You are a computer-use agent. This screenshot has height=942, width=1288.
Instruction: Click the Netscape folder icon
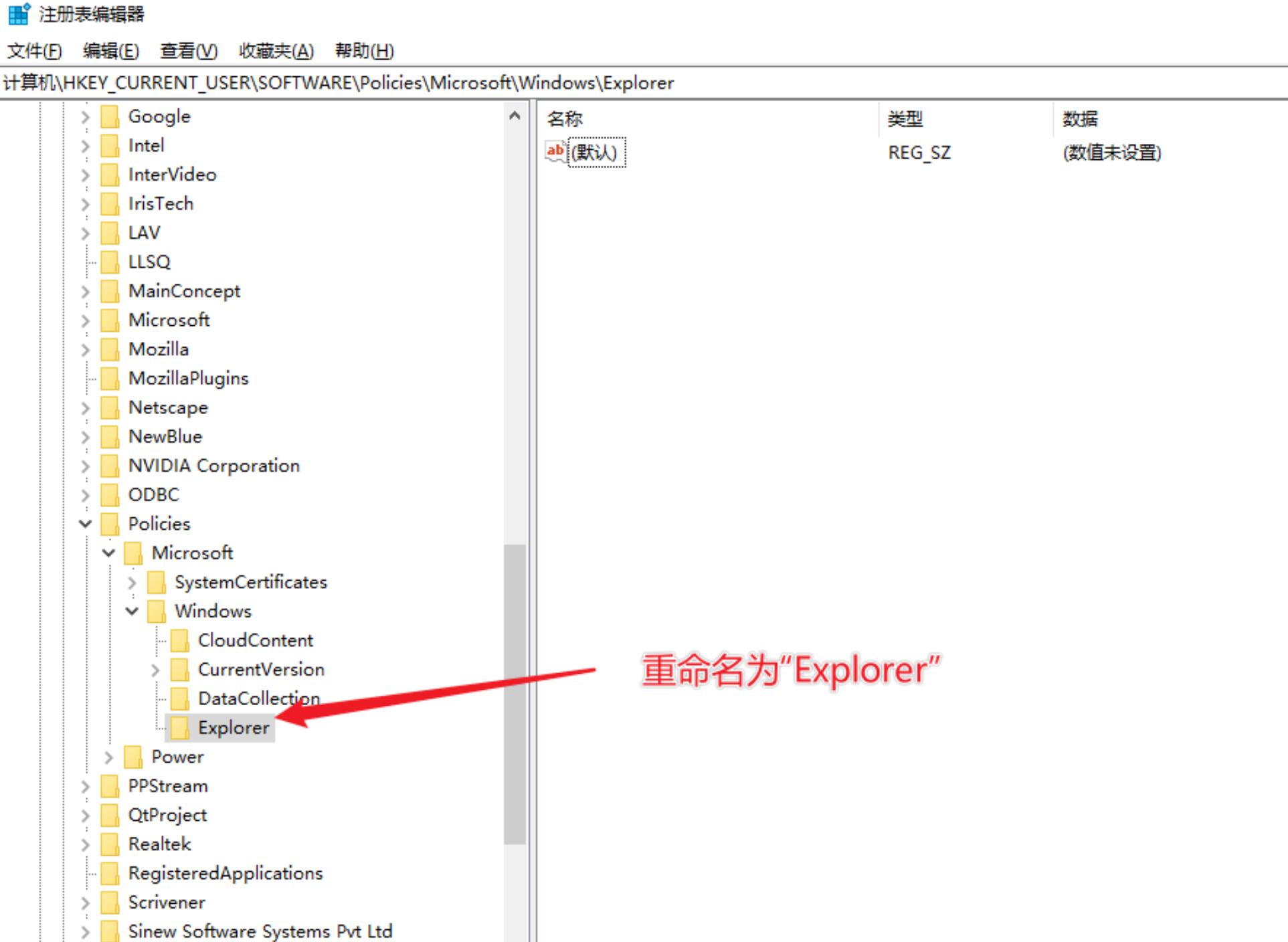[x=110, y=407]
